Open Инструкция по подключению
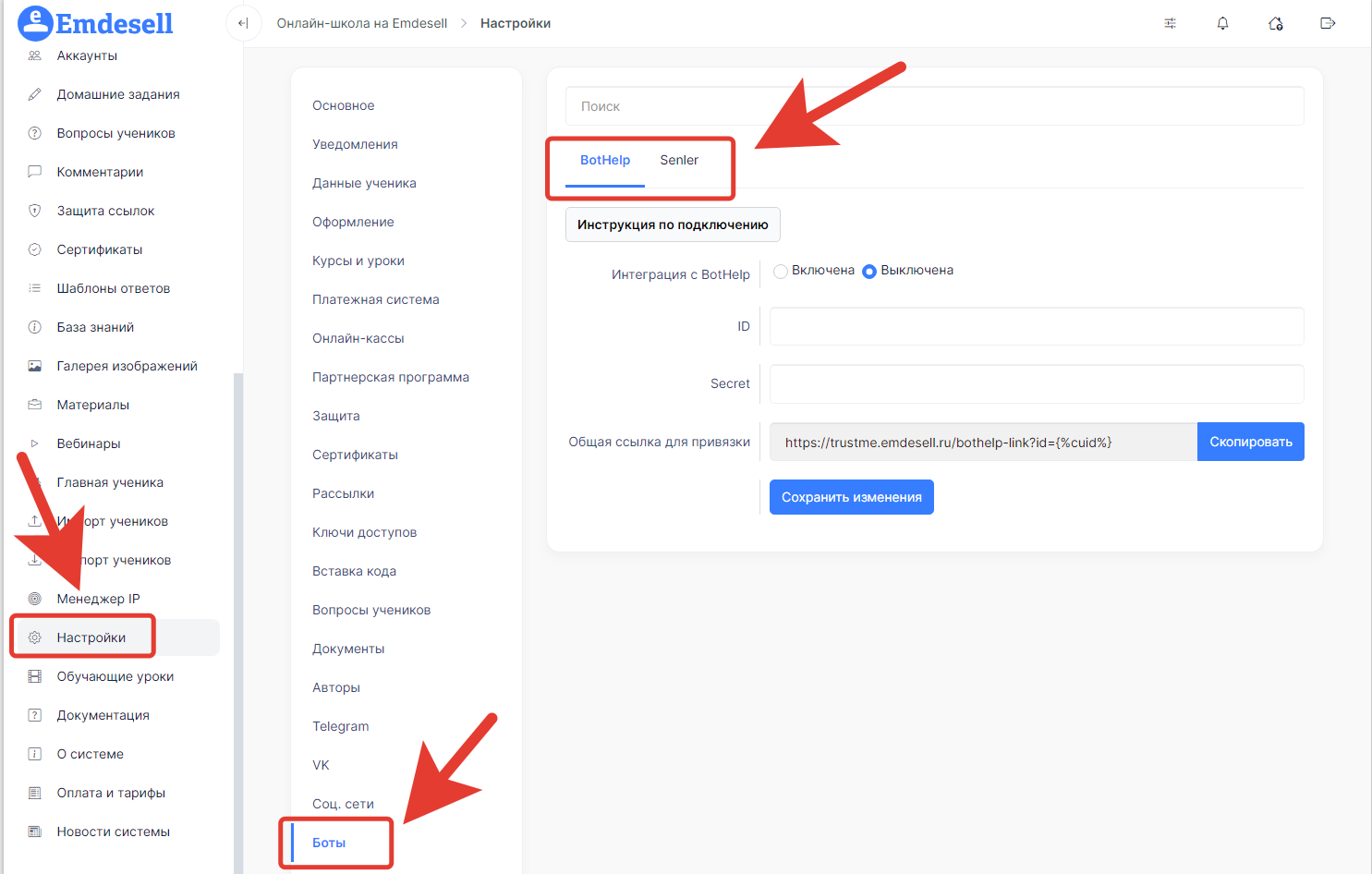The image size is (1372, 874). click(x=673, y=225)
